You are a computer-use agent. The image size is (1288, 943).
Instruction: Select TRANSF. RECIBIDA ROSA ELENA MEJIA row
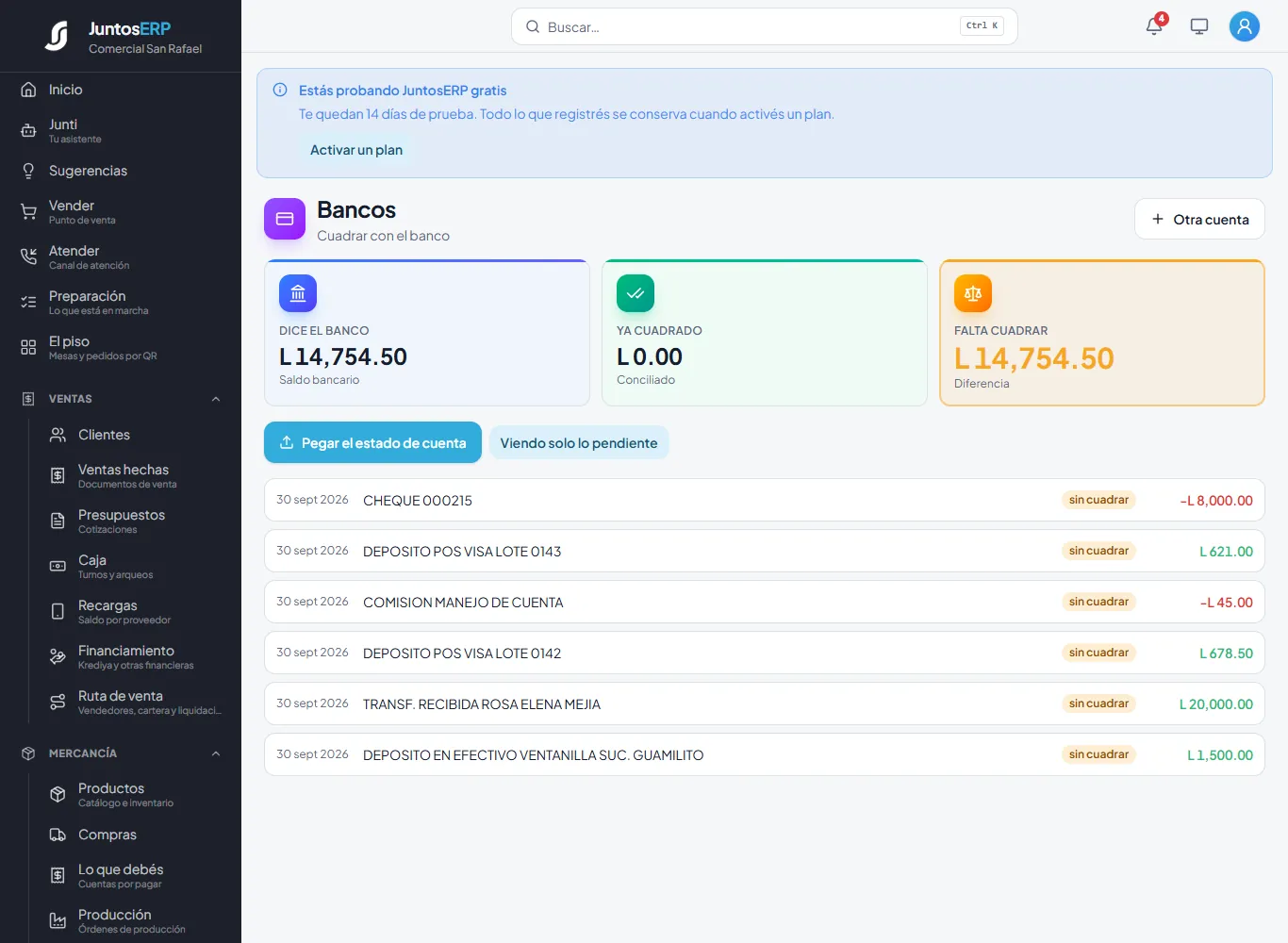pos(765,703)
